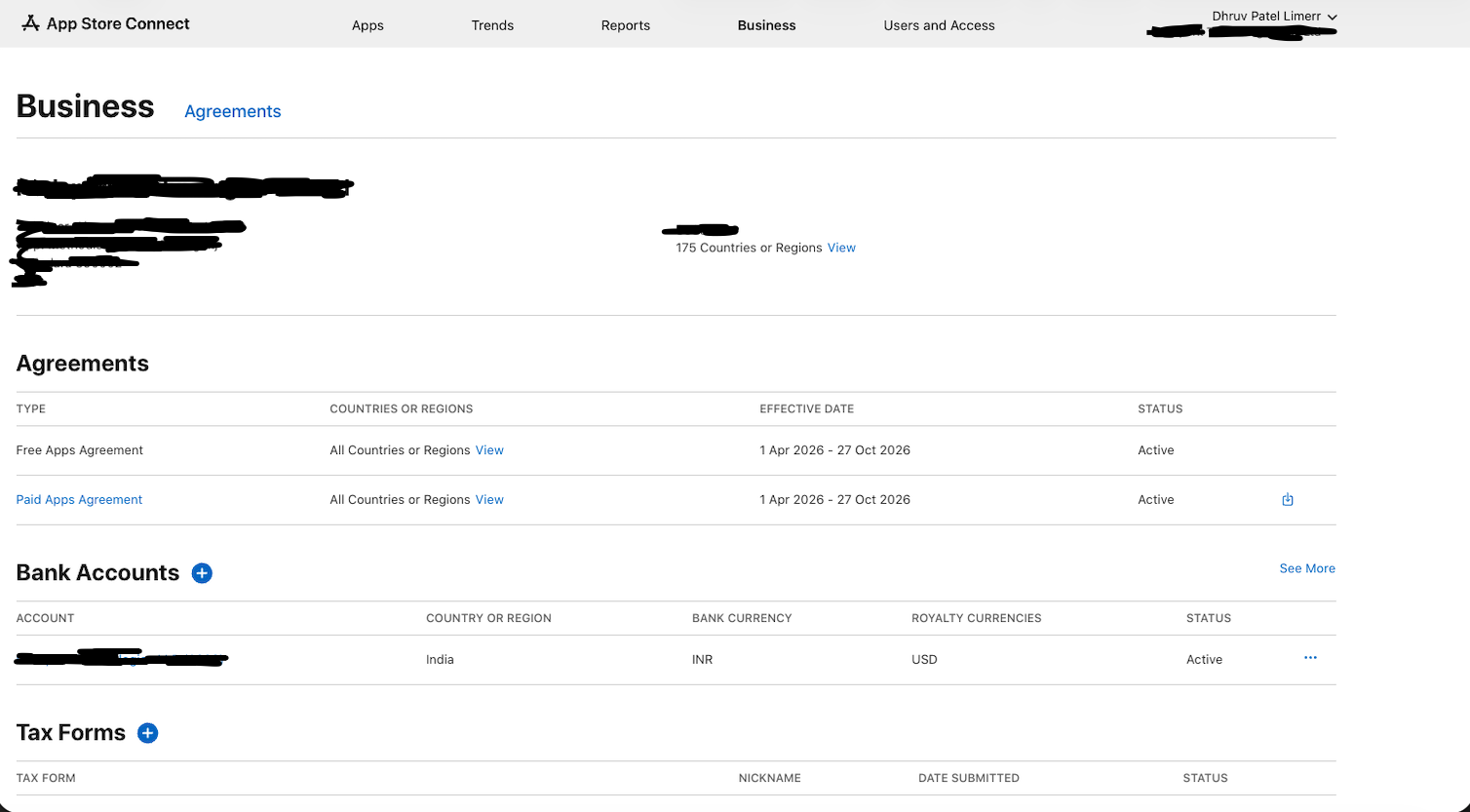Screen dimensions: 1470x812
Task: Open the Agreements link next to Business
Action: pos(232,111)
